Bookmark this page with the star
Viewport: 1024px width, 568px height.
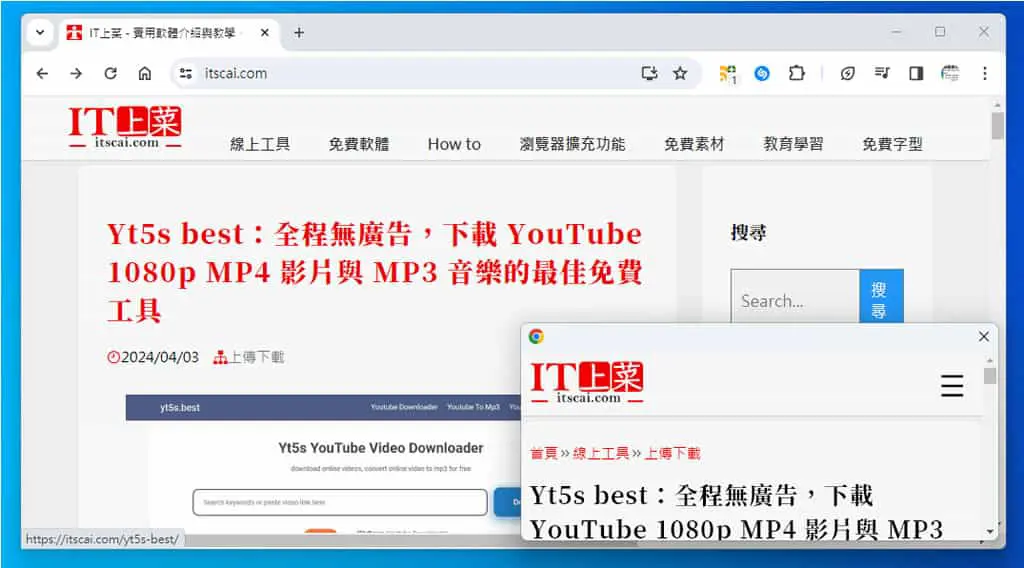[680, 73]
